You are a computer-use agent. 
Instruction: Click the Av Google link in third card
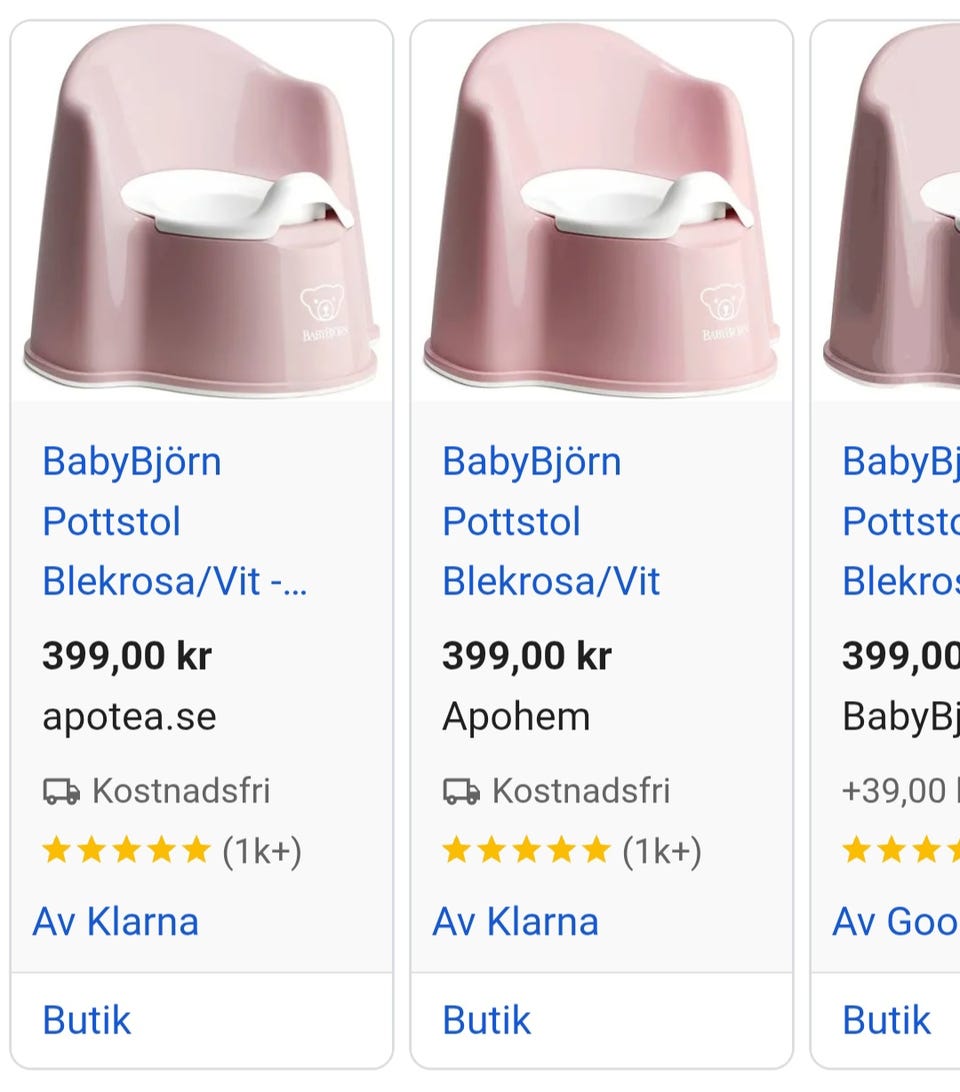point(896,921)
